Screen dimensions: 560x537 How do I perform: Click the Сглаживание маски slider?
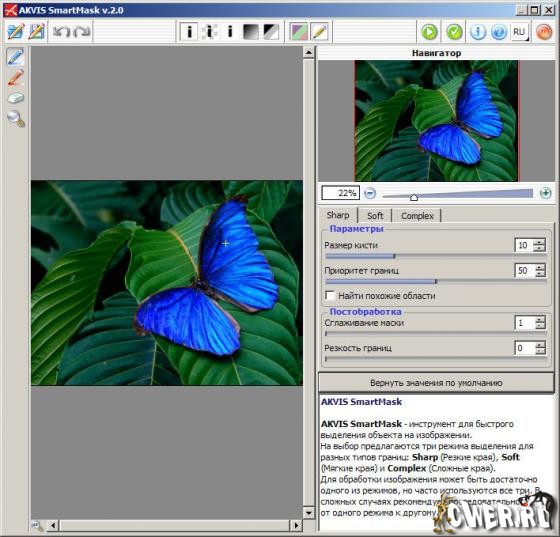click(x=436, y=333)
